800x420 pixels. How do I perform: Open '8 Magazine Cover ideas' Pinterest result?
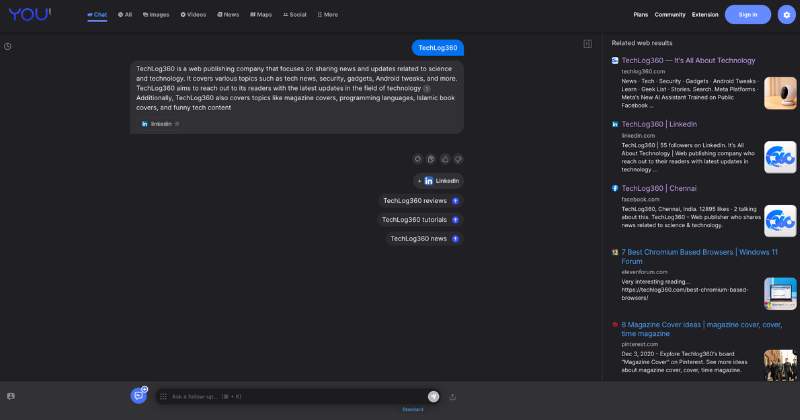click(702, 329)
